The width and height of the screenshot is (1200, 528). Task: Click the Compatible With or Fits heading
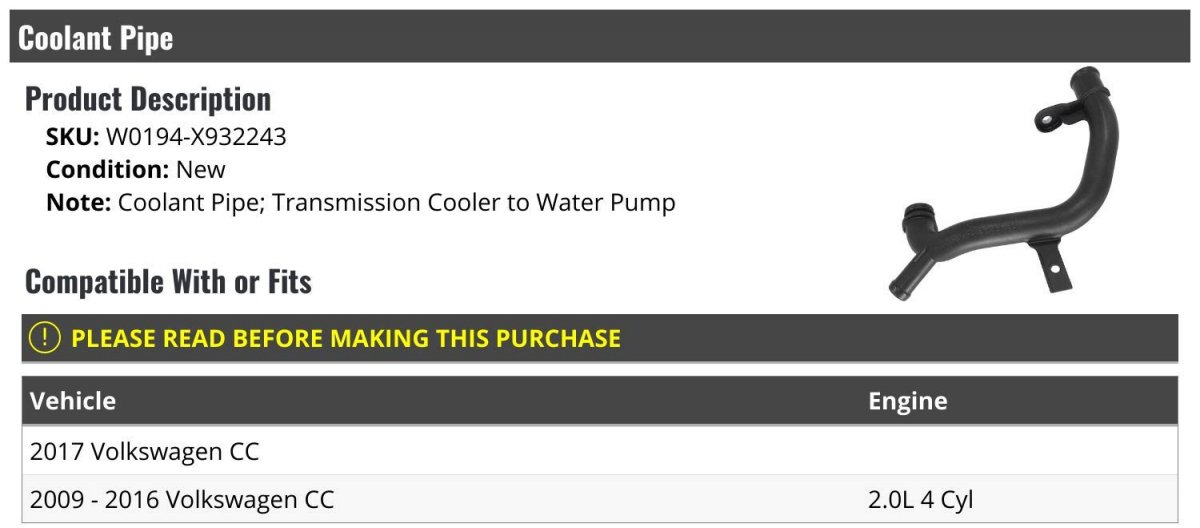tap(168, 282)
